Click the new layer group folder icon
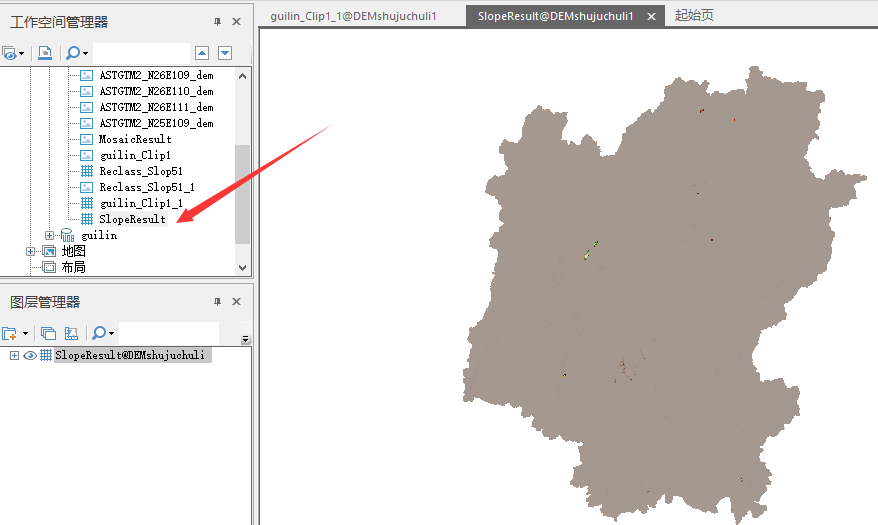878x525 pixels. click(10, 334)
